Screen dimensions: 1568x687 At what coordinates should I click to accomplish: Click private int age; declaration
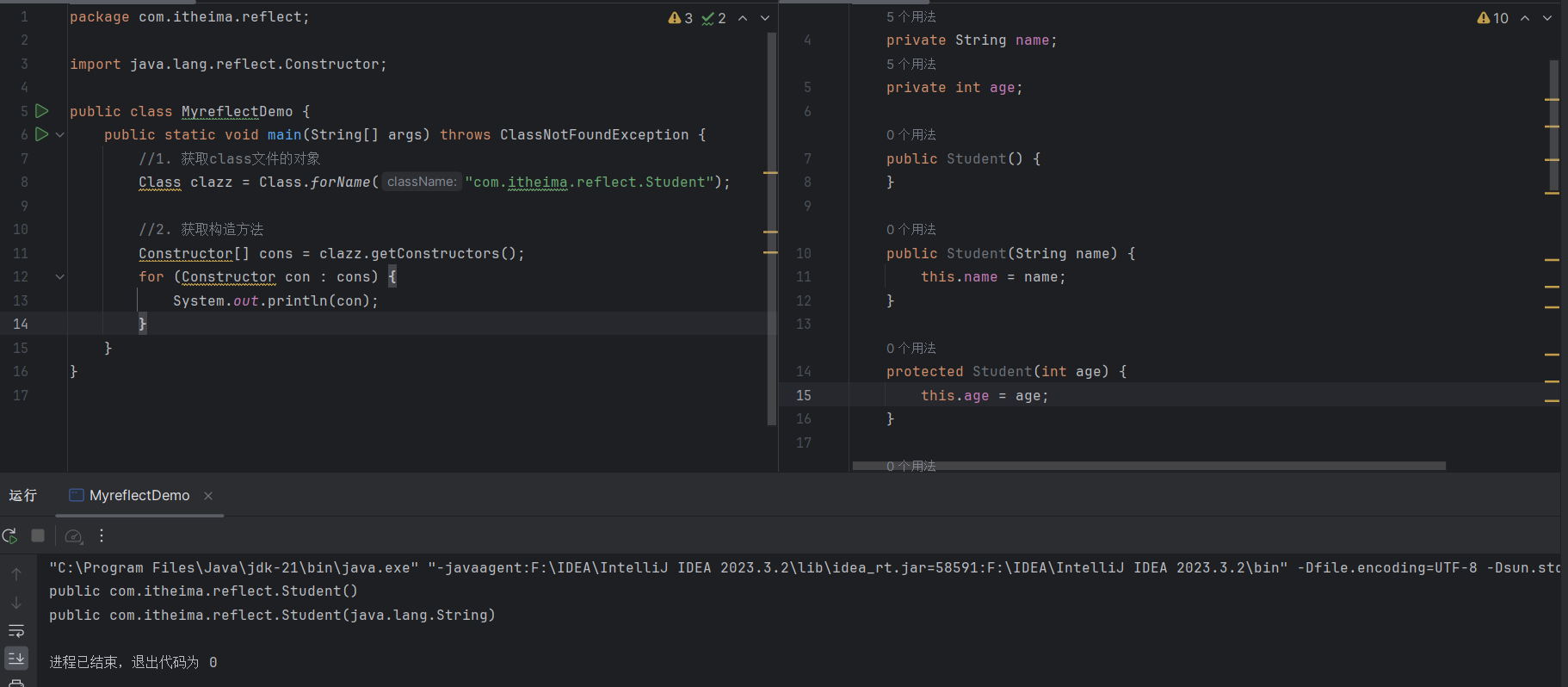click(x=954, y=88)
